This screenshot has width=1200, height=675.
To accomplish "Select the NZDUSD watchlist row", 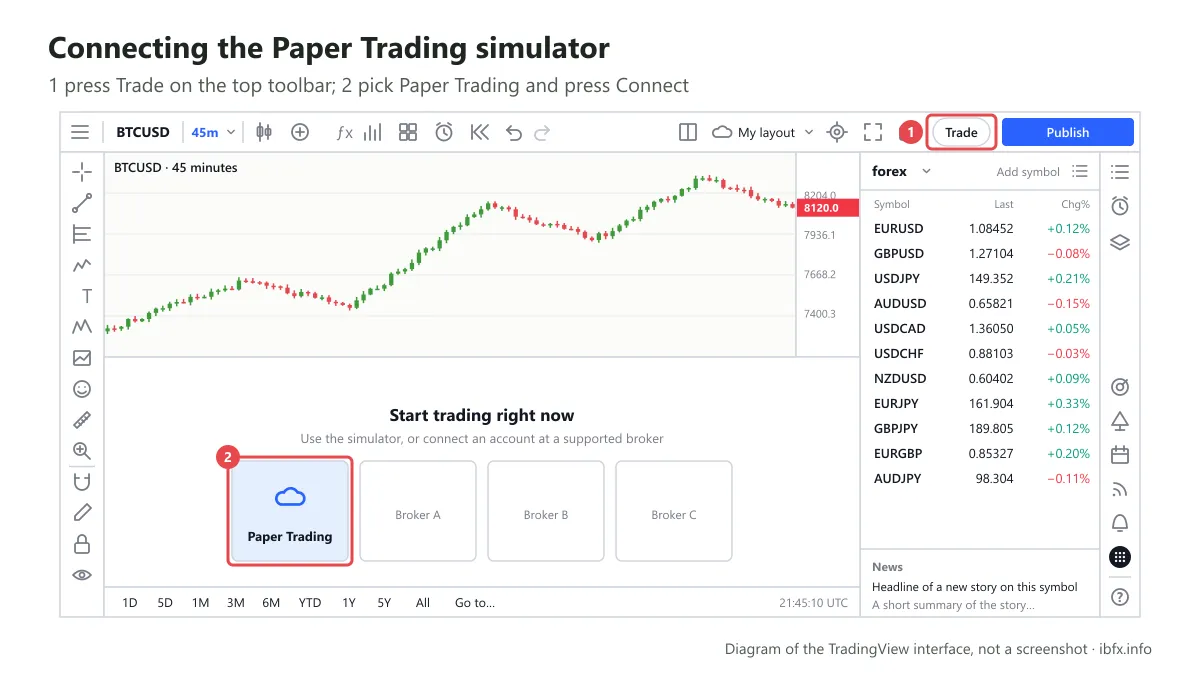I will [980, 379].
